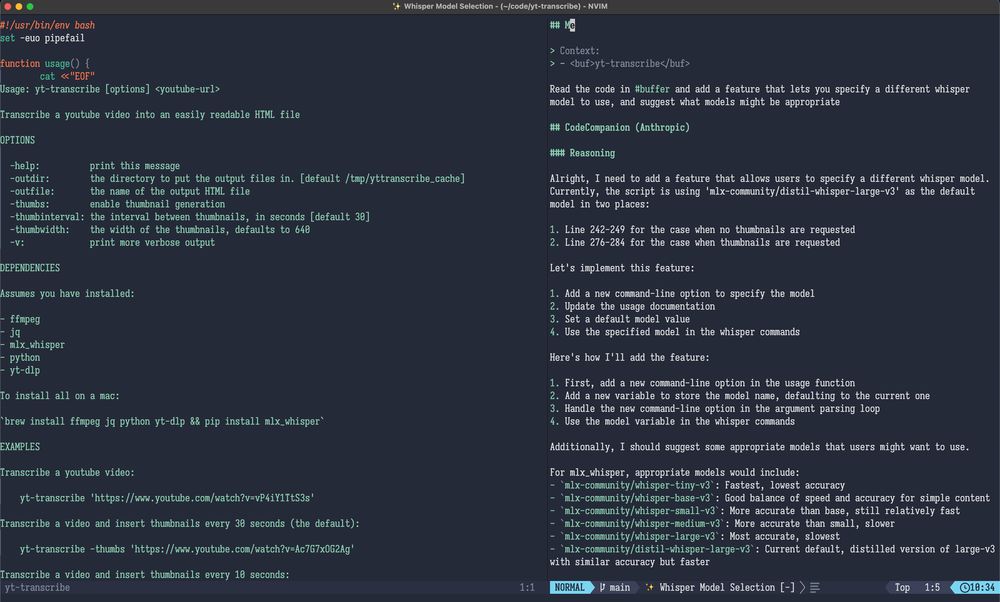Click the '-outdir:' option line
Image resolution: width=1000 pixels, height=602 pixels.
click(237, 179)
